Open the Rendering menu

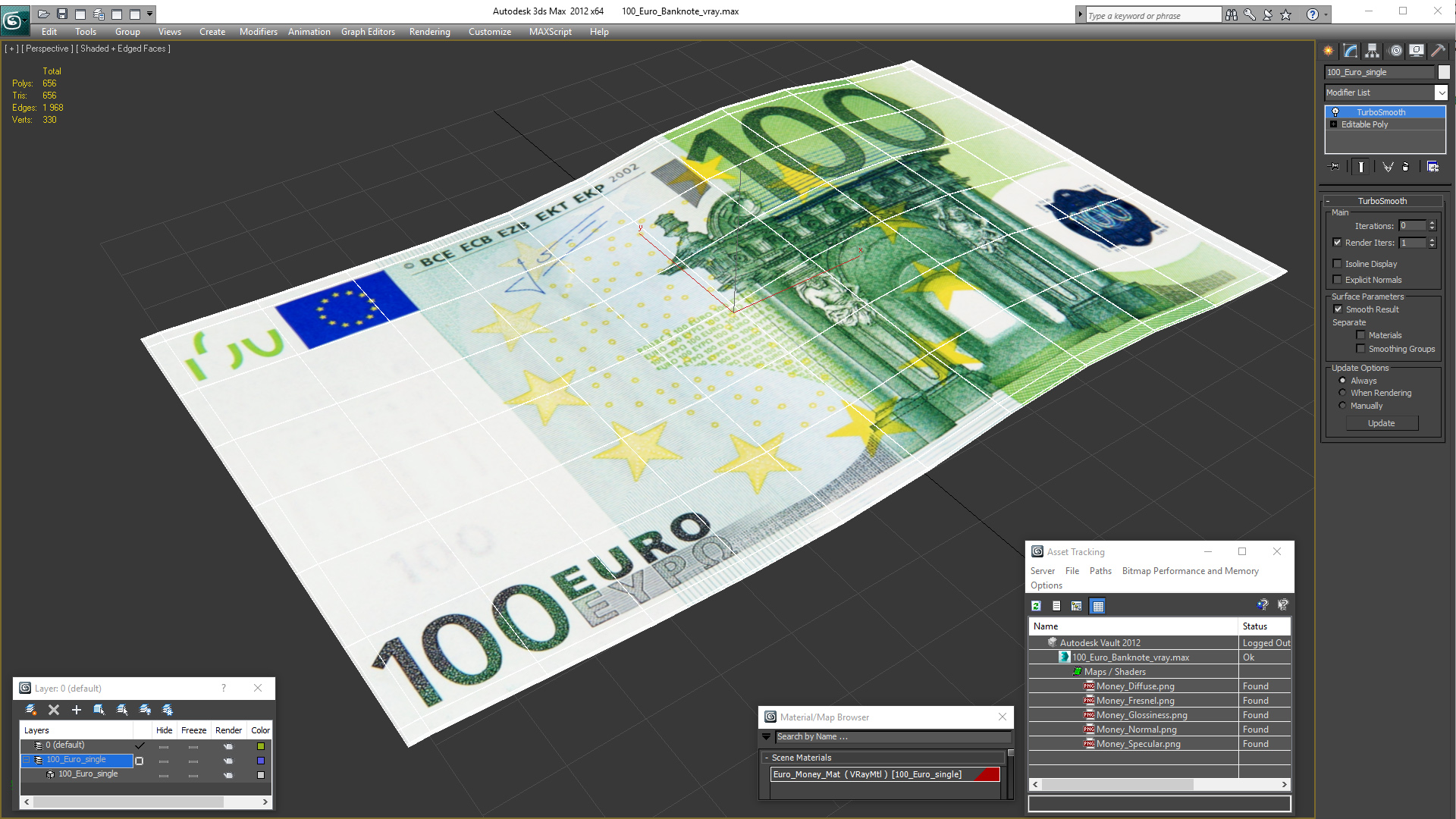click(x=430, y=32)
